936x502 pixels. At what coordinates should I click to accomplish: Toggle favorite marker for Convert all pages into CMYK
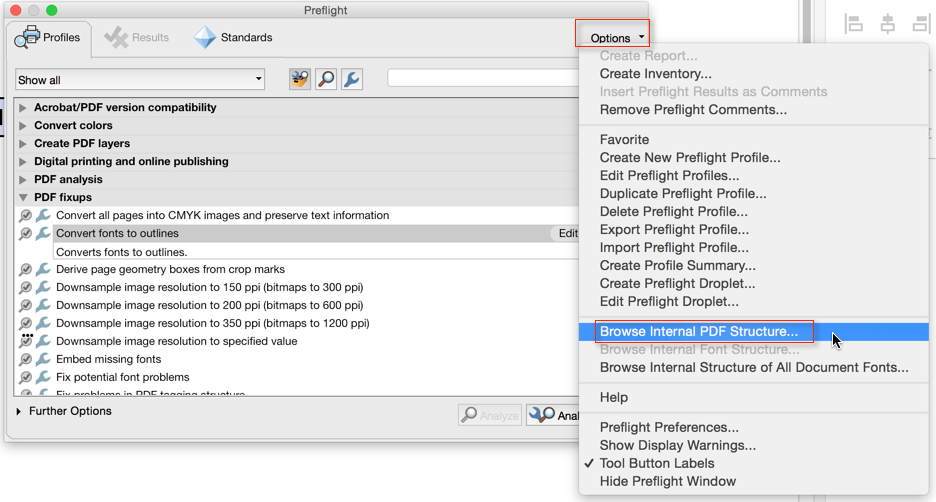[26, 215]
